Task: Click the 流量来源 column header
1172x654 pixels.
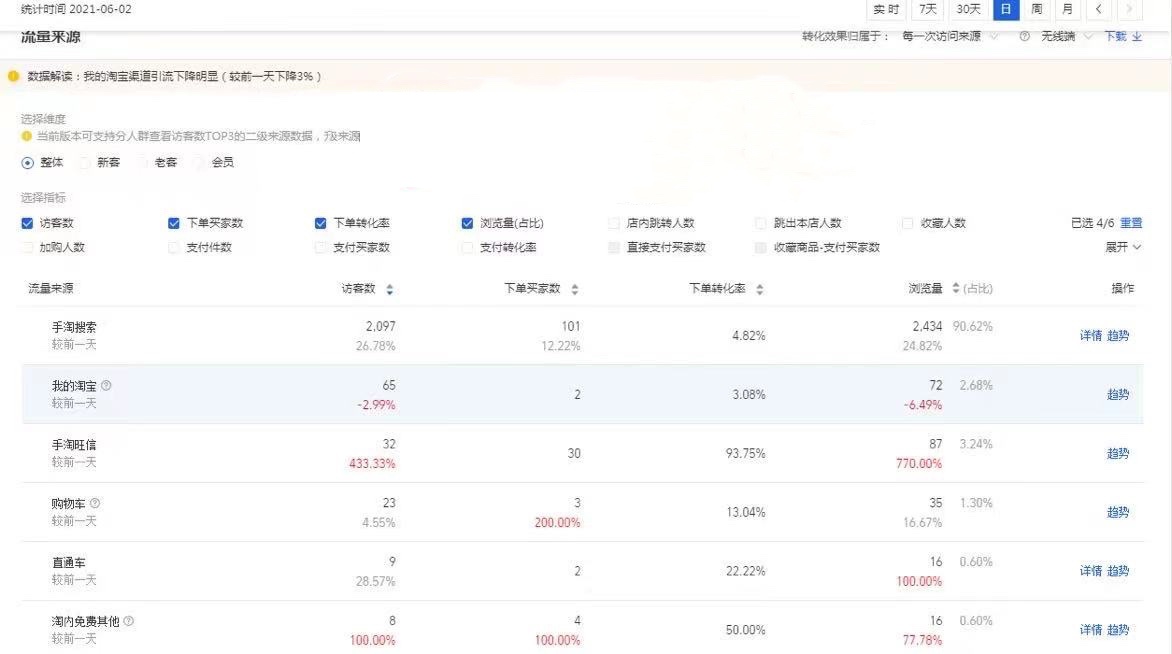Action: point(51,289)
